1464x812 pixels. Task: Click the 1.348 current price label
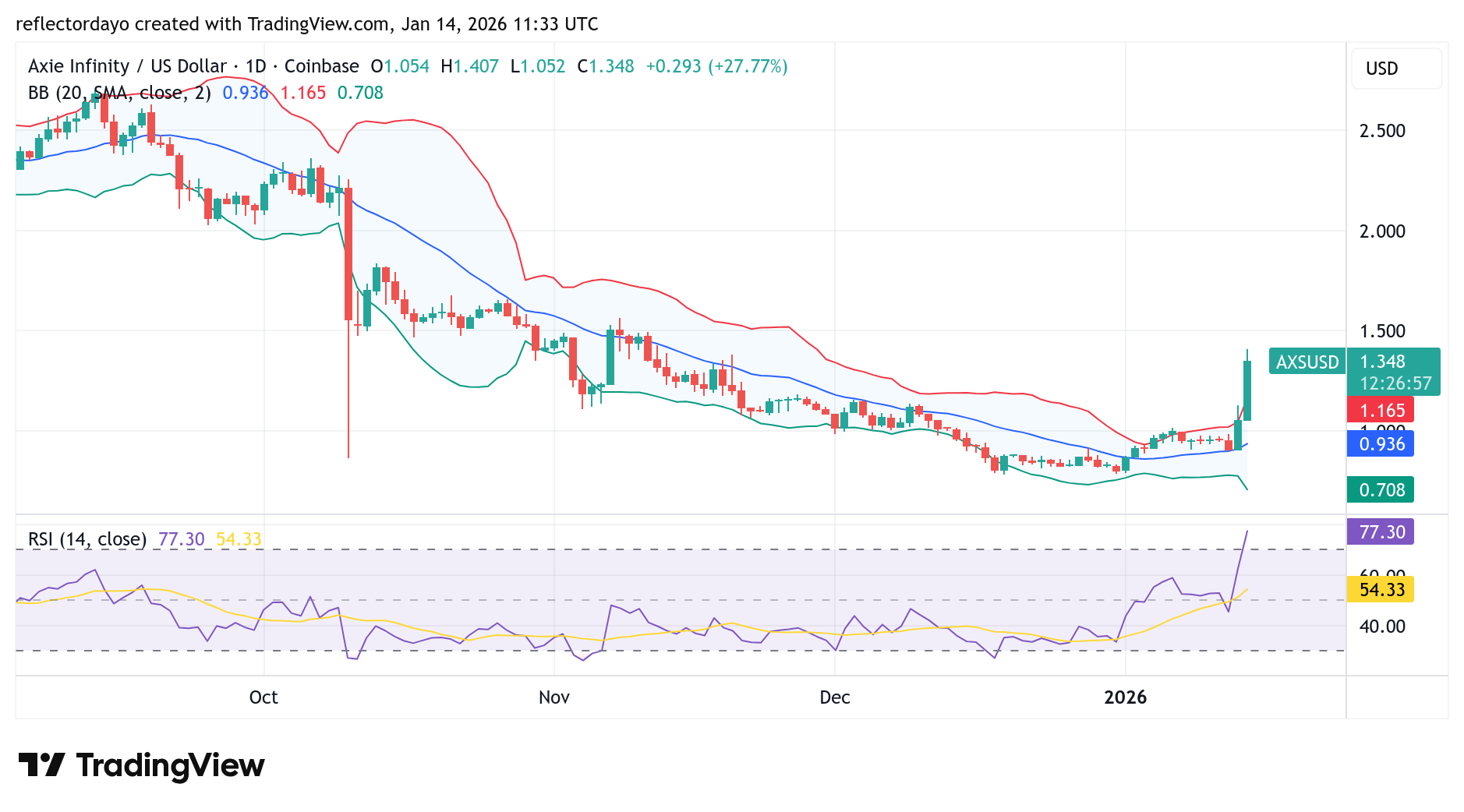(1382, 362)
